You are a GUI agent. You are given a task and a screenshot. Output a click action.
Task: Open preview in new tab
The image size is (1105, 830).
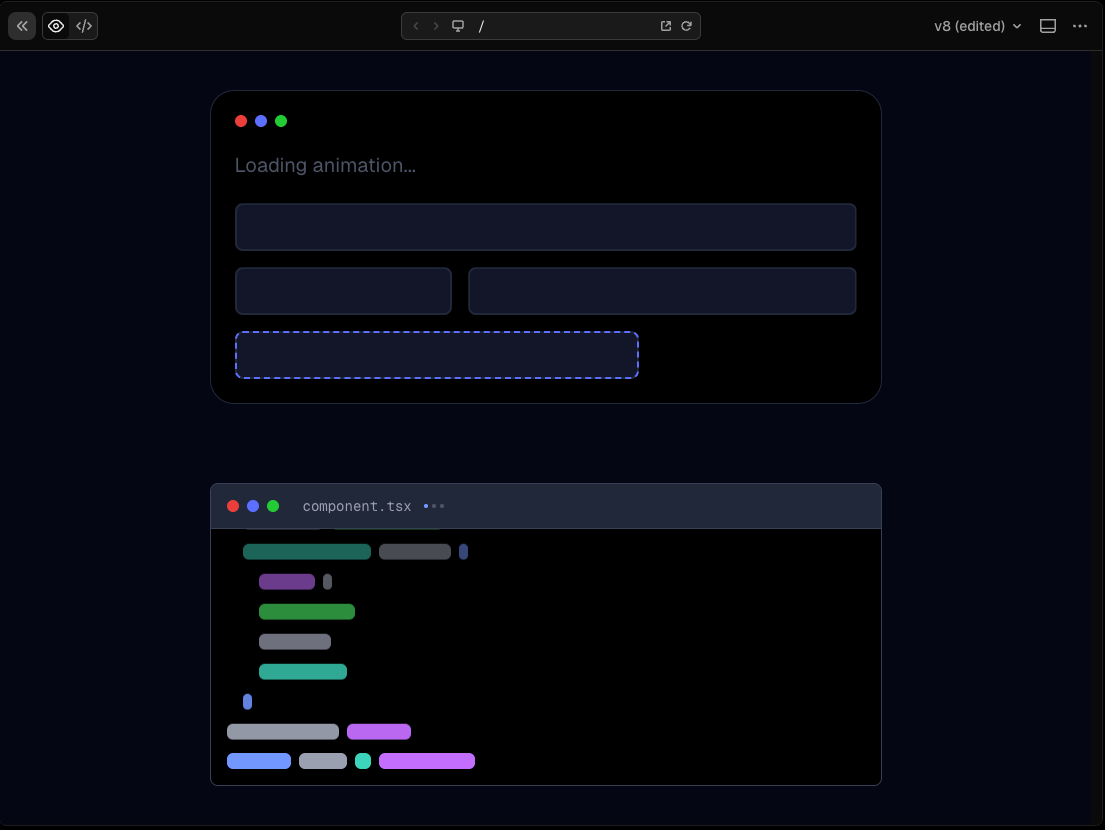[x=666, y=26]
